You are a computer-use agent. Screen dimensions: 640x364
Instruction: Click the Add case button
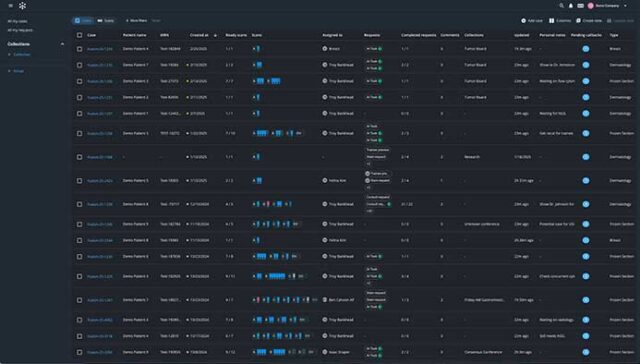532,20
